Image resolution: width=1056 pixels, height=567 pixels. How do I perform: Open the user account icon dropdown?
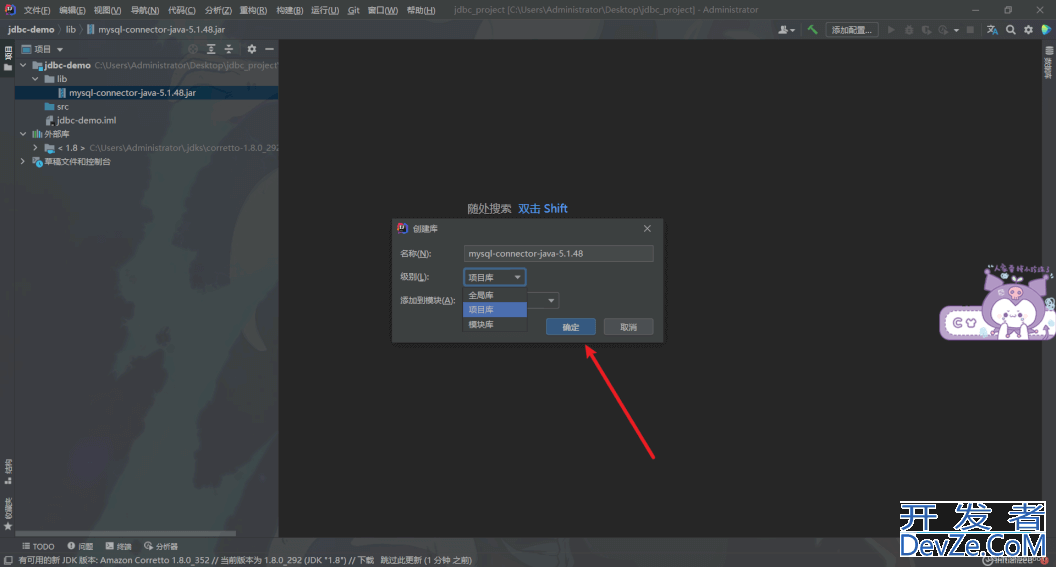click(787, 30)
